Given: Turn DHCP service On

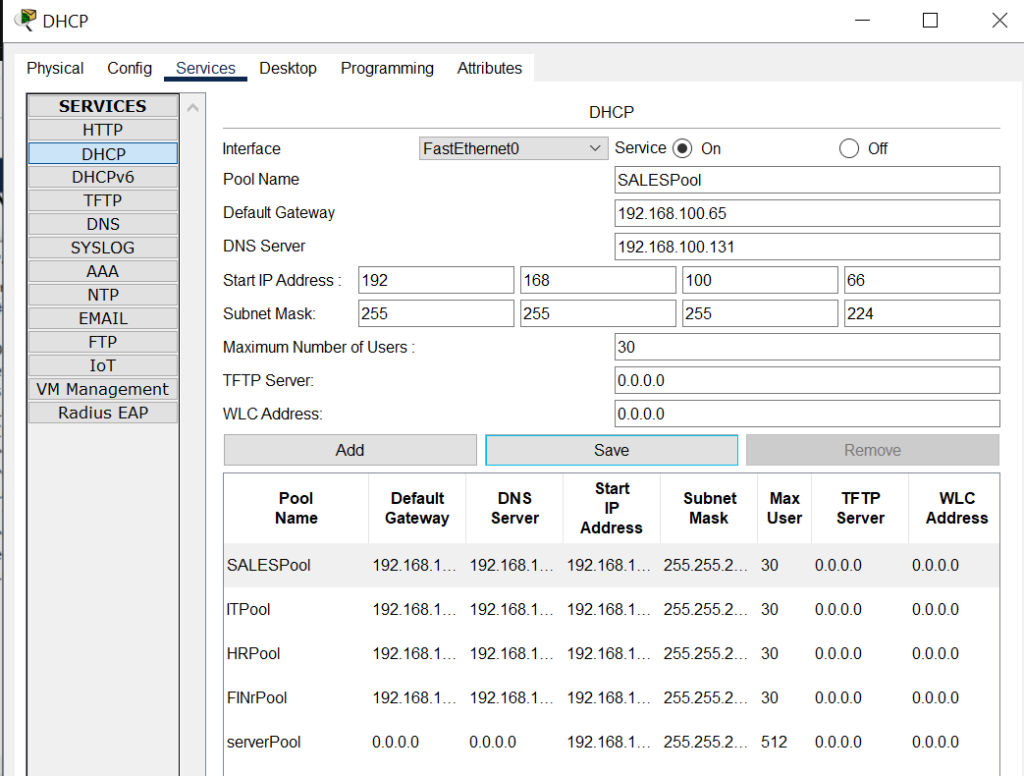Looking at the screenshot, I should click(x=682, y=148).
